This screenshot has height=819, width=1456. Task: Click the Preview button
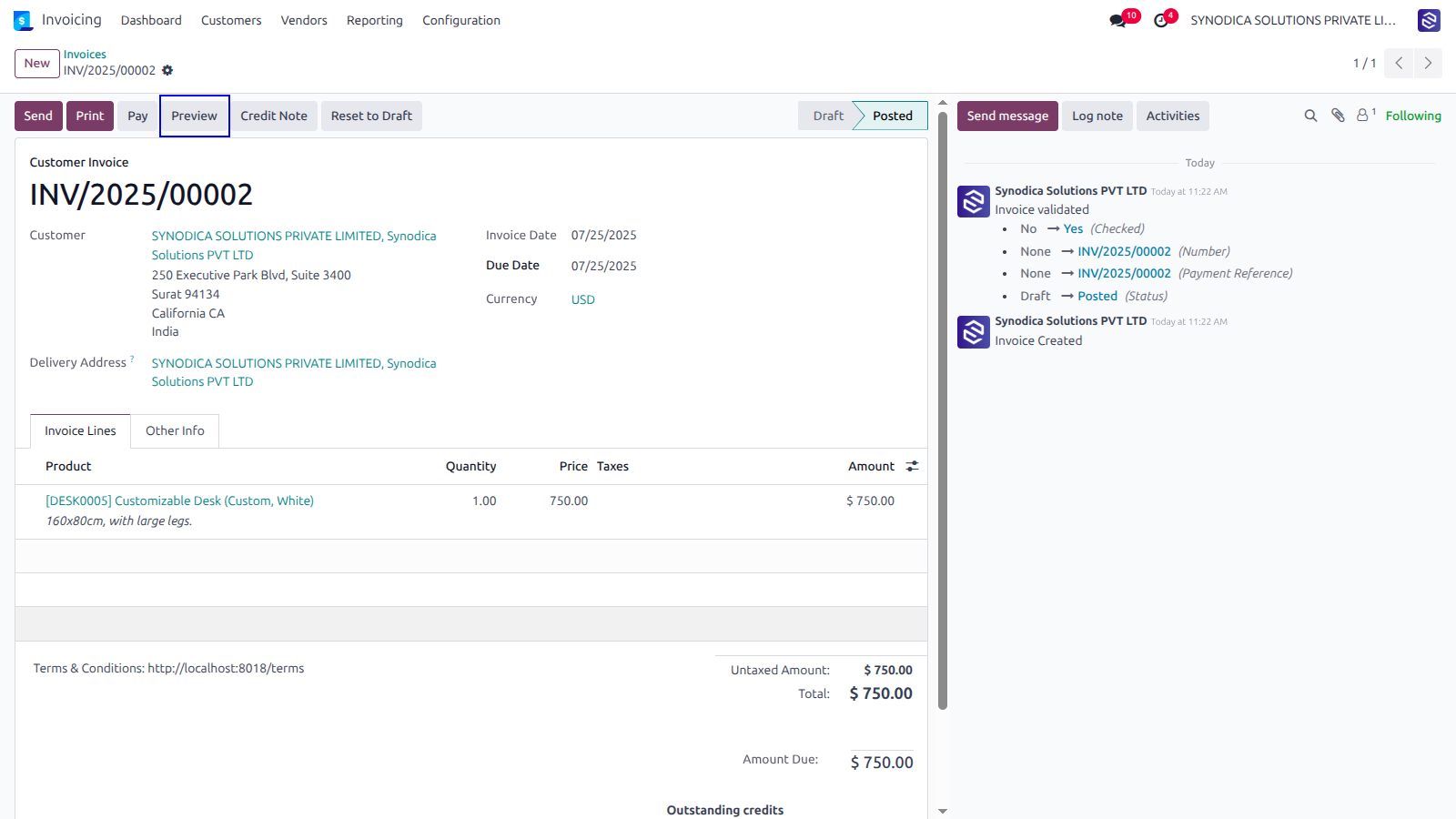pos(195,116)
